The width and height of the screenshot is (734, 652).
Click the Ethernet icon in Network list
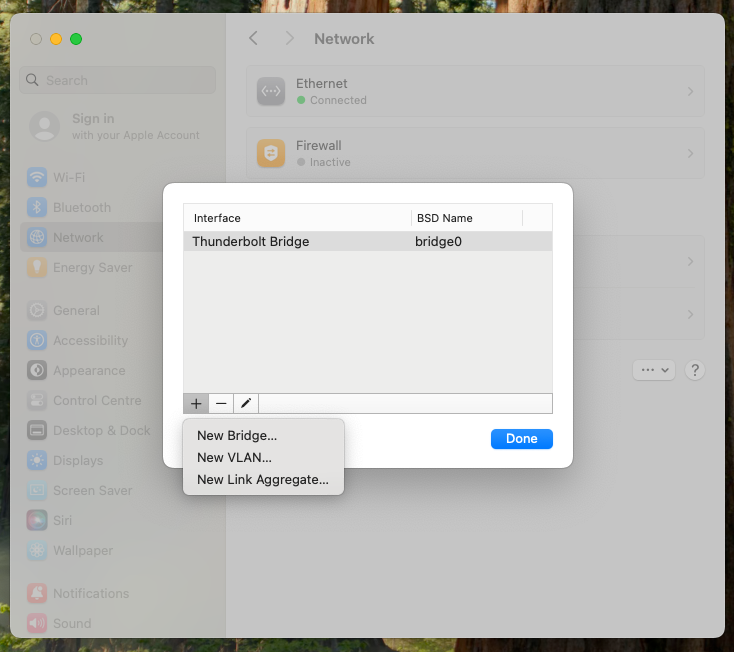[x=271, y=91]
